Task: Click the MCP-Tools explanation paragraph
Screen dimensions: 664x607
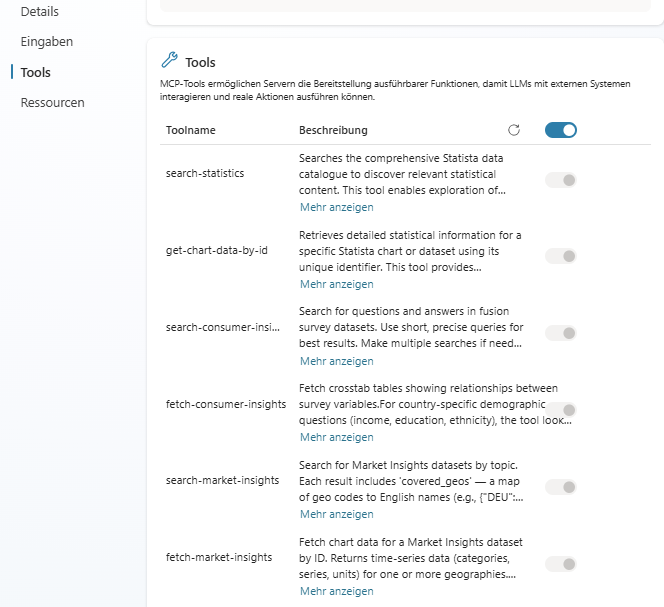Action: point(395,90)
